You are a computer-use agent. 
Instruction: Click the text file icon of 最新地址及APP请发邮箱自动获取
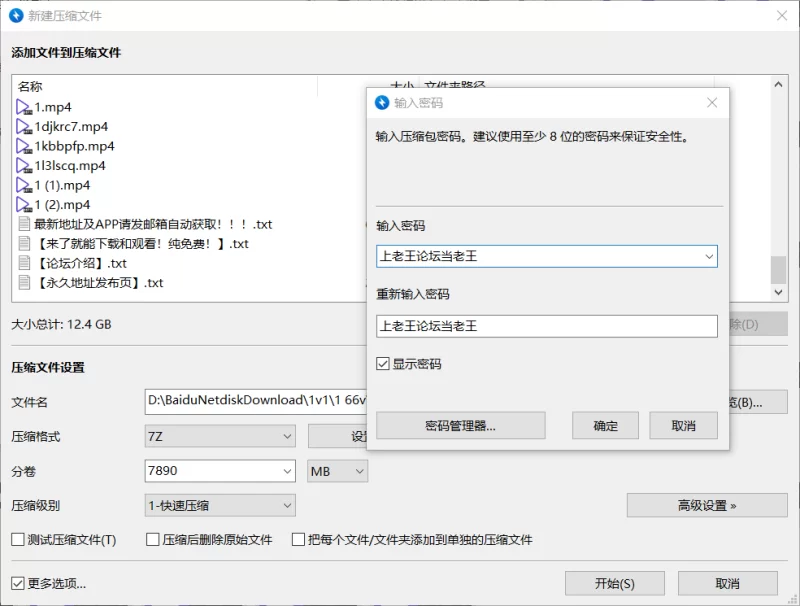pos(24,224)
